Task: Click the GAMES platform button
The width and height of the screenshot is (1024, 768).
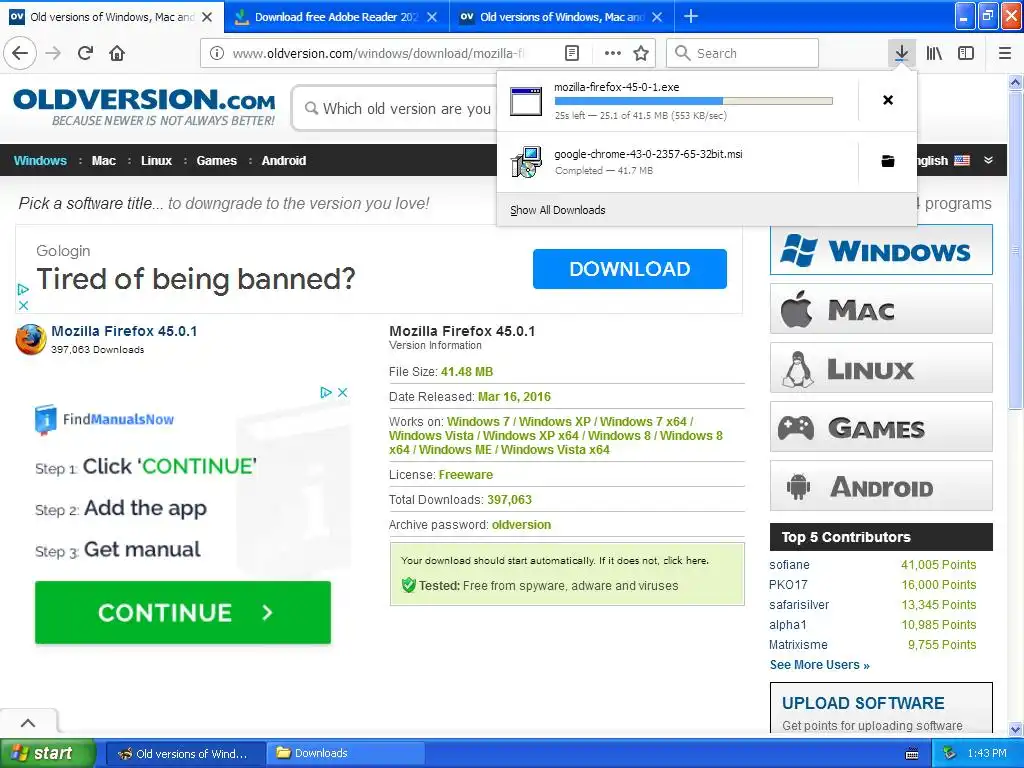Action: point(881,427)
